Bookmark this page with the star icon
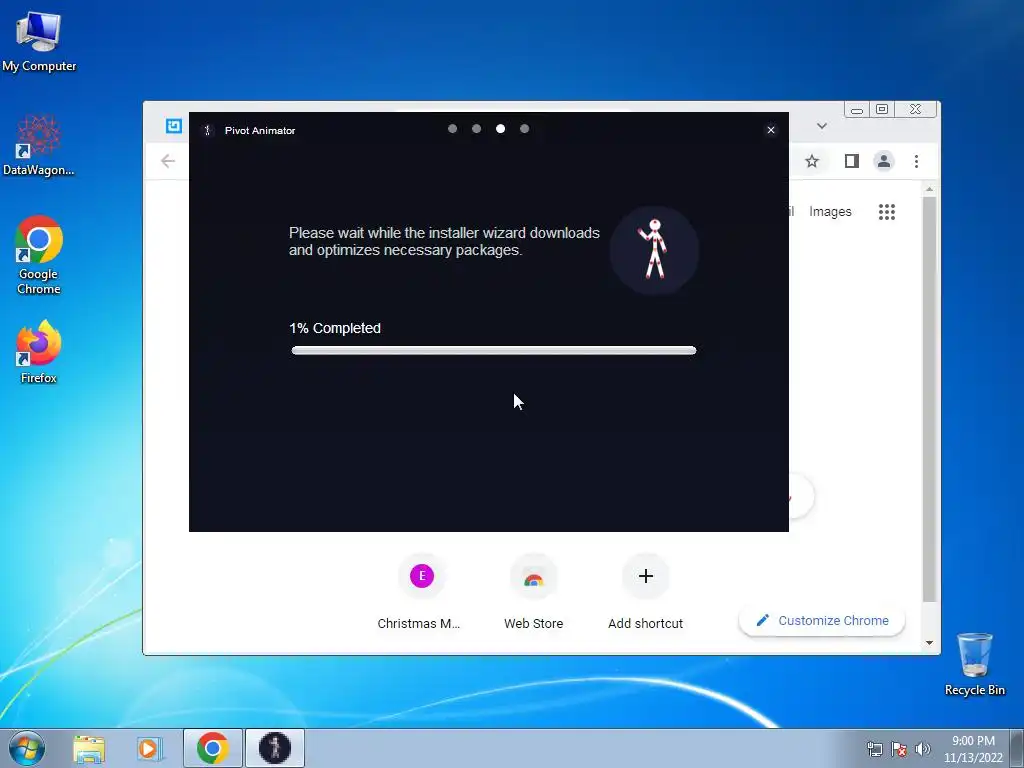 pos(812,161)
